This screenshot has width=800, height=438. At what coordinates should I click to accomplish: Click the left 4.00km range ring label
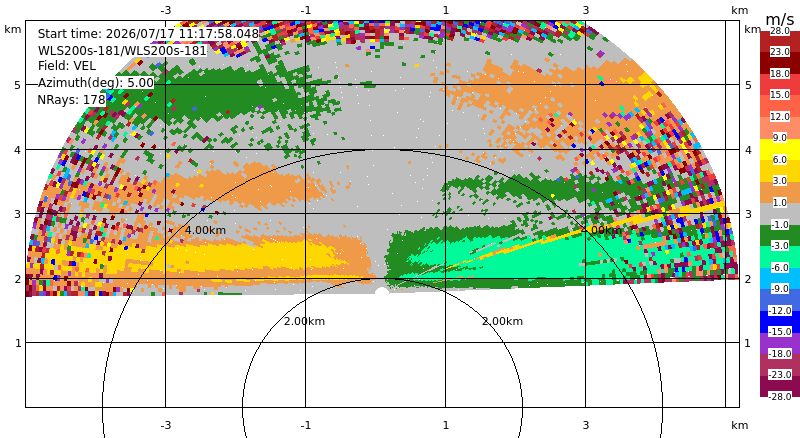click(205, 230)
